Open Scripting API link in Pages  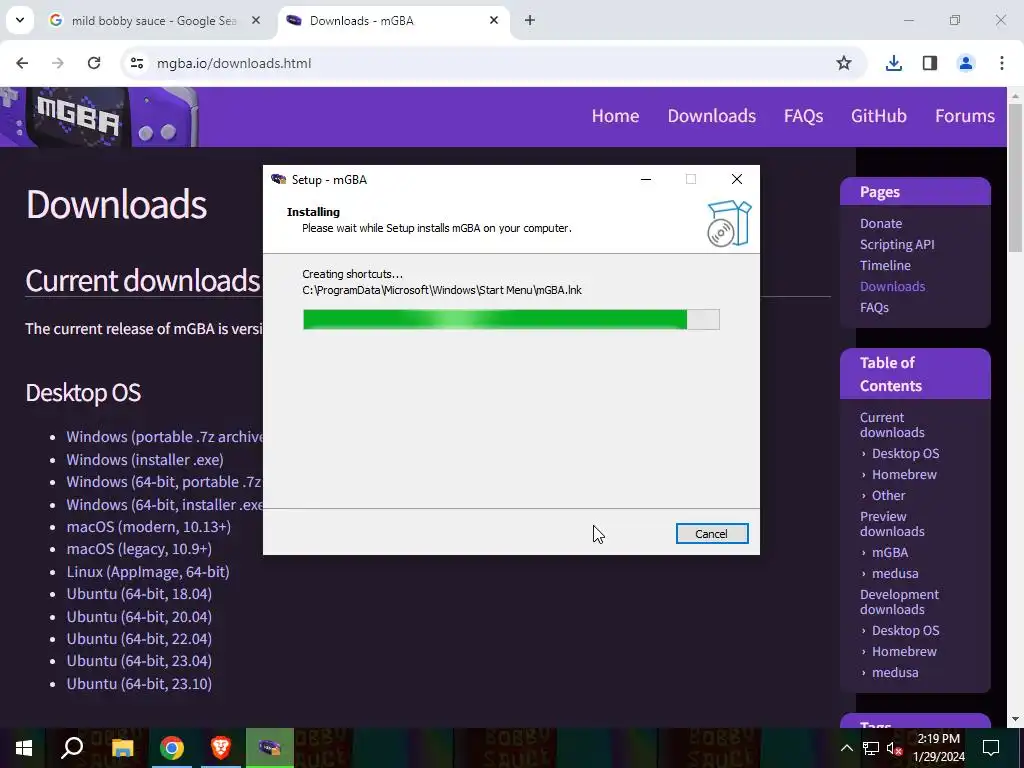pos(897,244)
